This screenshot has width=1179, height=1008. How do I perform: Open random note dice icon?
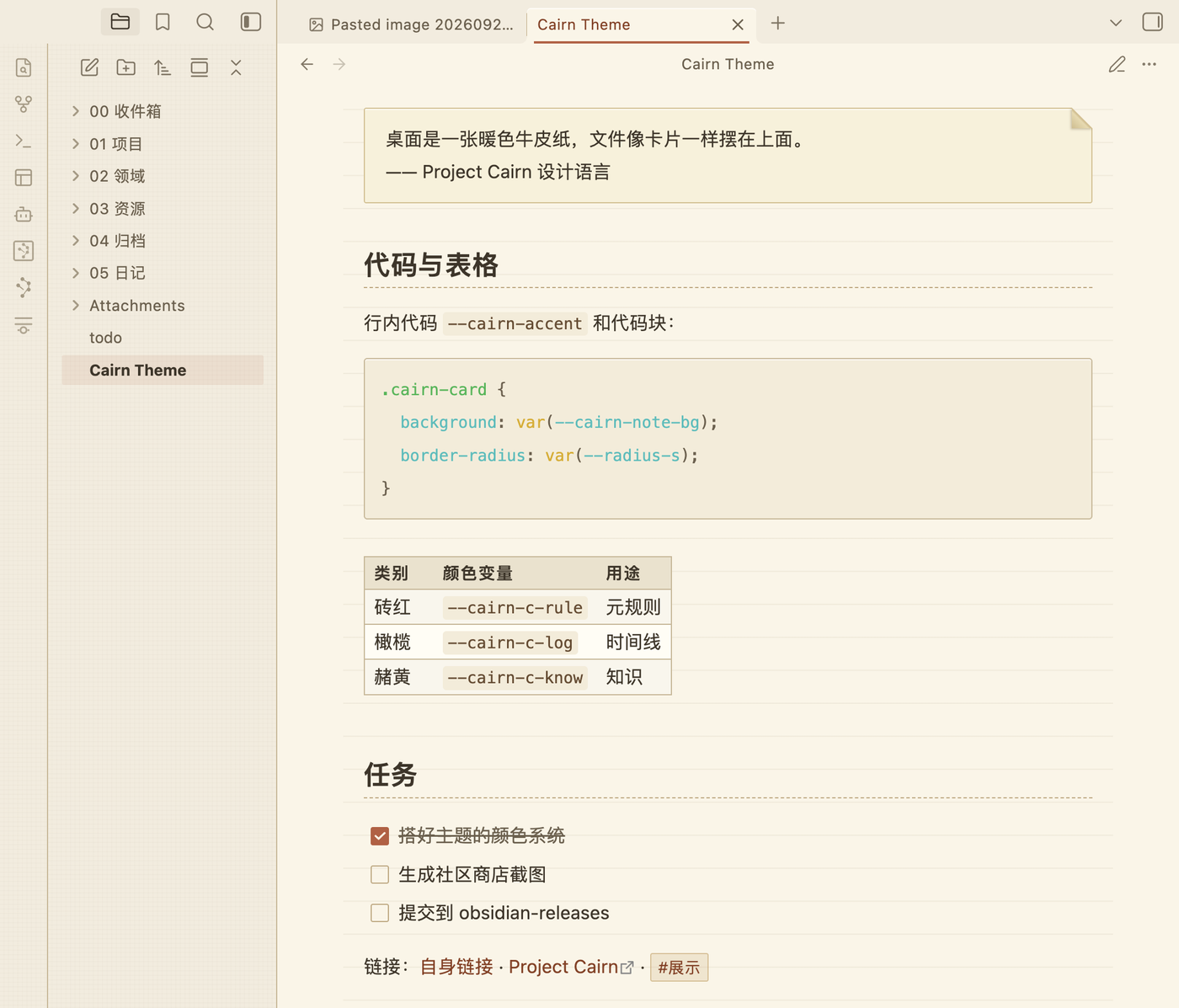pos(24,251)
